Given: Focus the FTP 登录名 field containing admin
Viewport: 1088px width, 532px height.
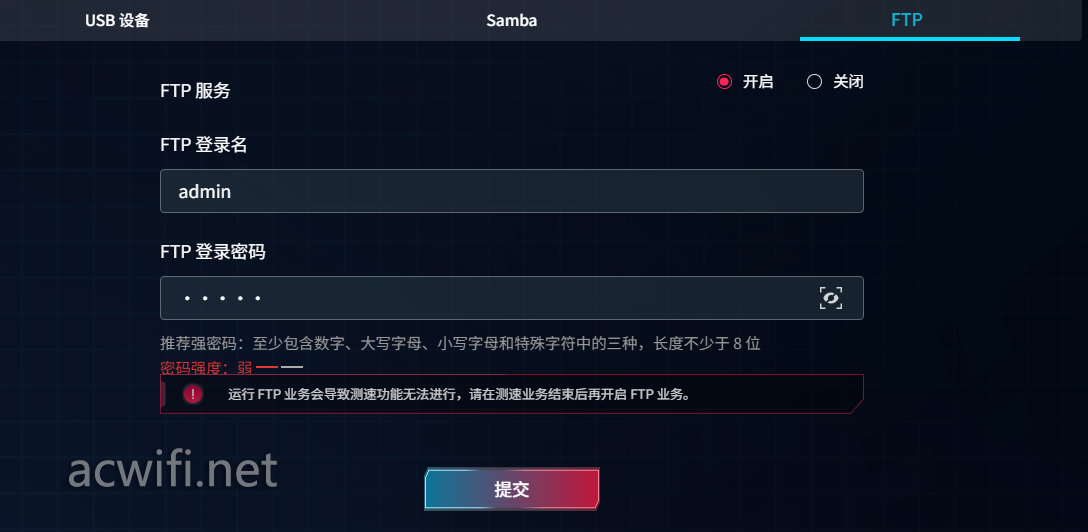Looking at the screenshot, I should click(x=511, y=191).
